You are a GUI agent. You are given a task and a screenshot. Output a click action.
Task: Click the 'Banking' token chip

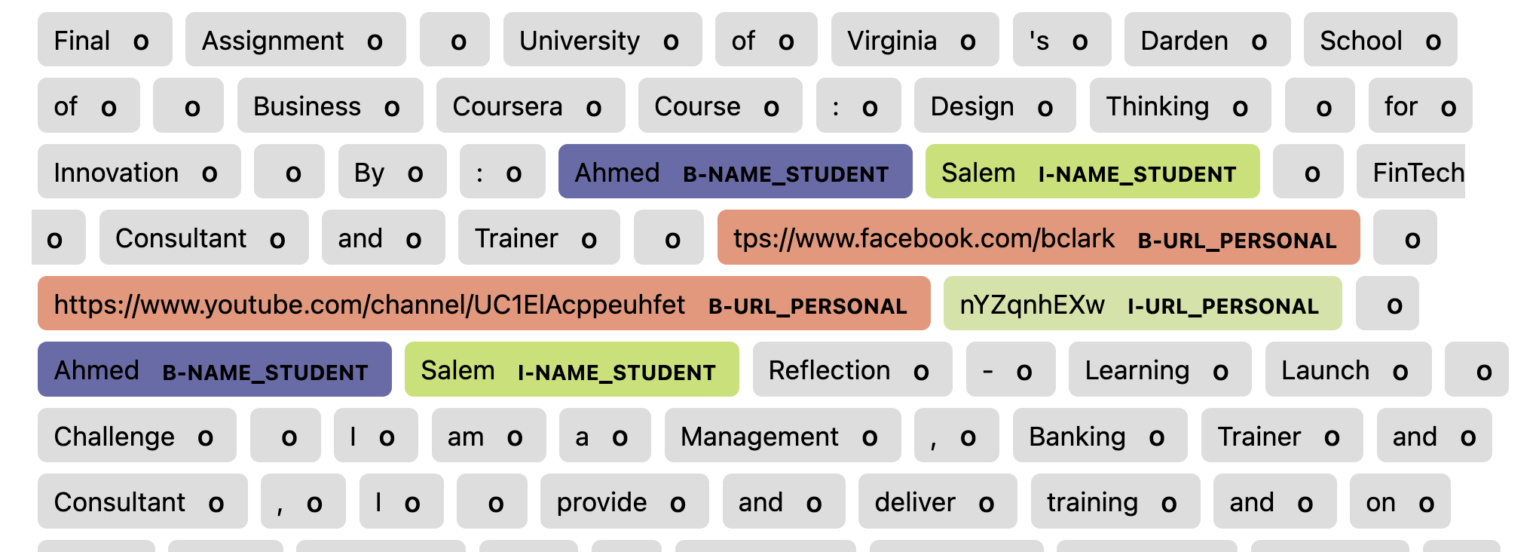click(x=1098, y=437)
